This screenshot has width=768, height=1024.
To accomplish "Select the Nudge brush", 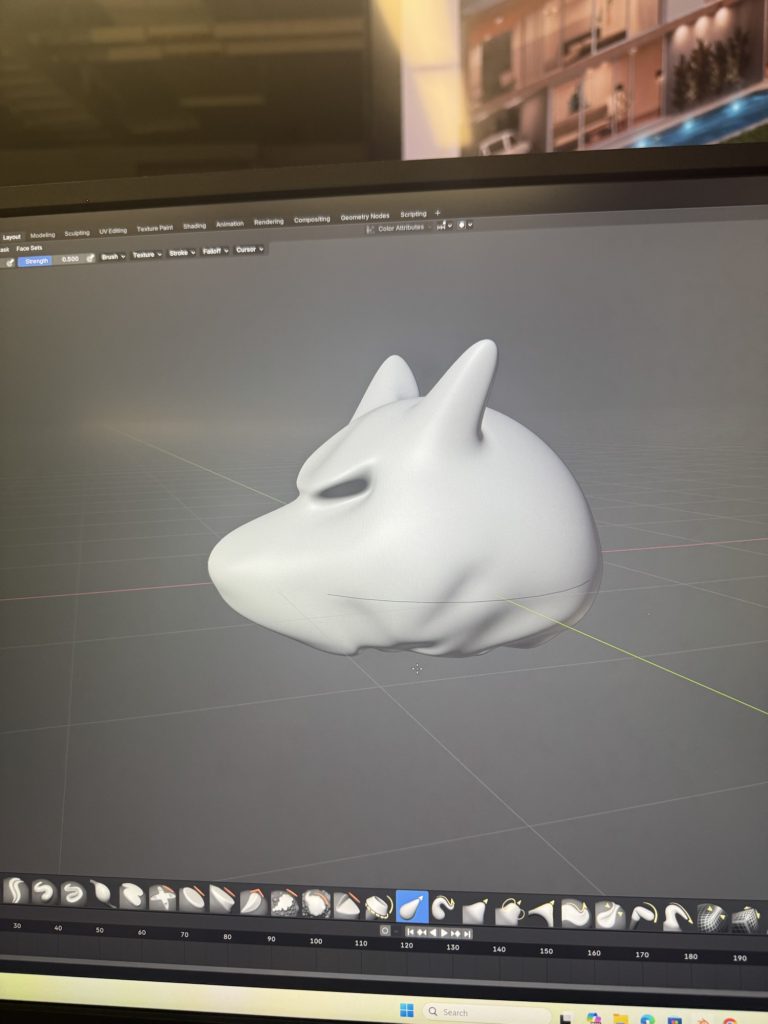I will [x=643, y=916].
